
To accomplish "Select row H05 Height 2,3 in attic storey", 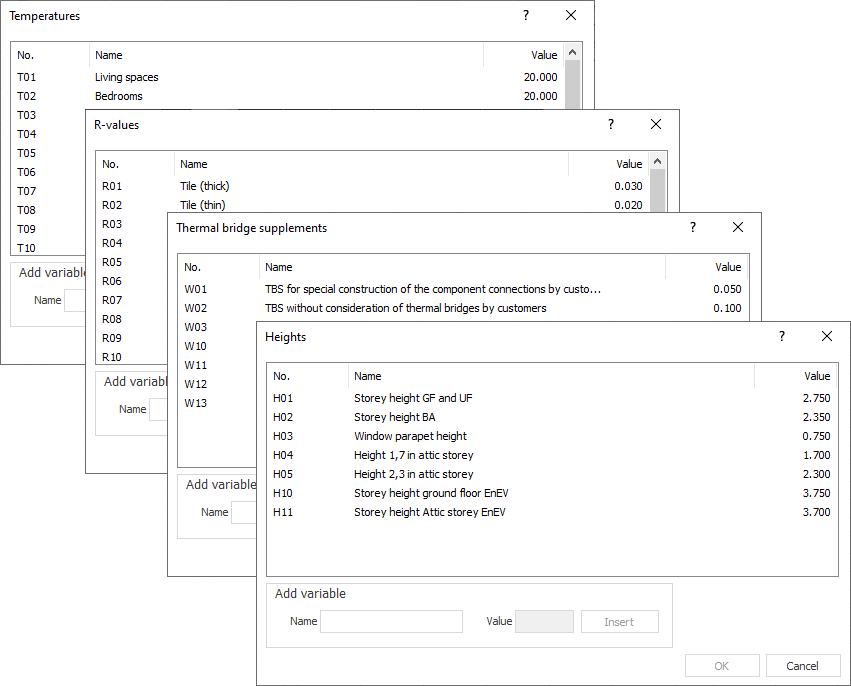I will point(551,474).
